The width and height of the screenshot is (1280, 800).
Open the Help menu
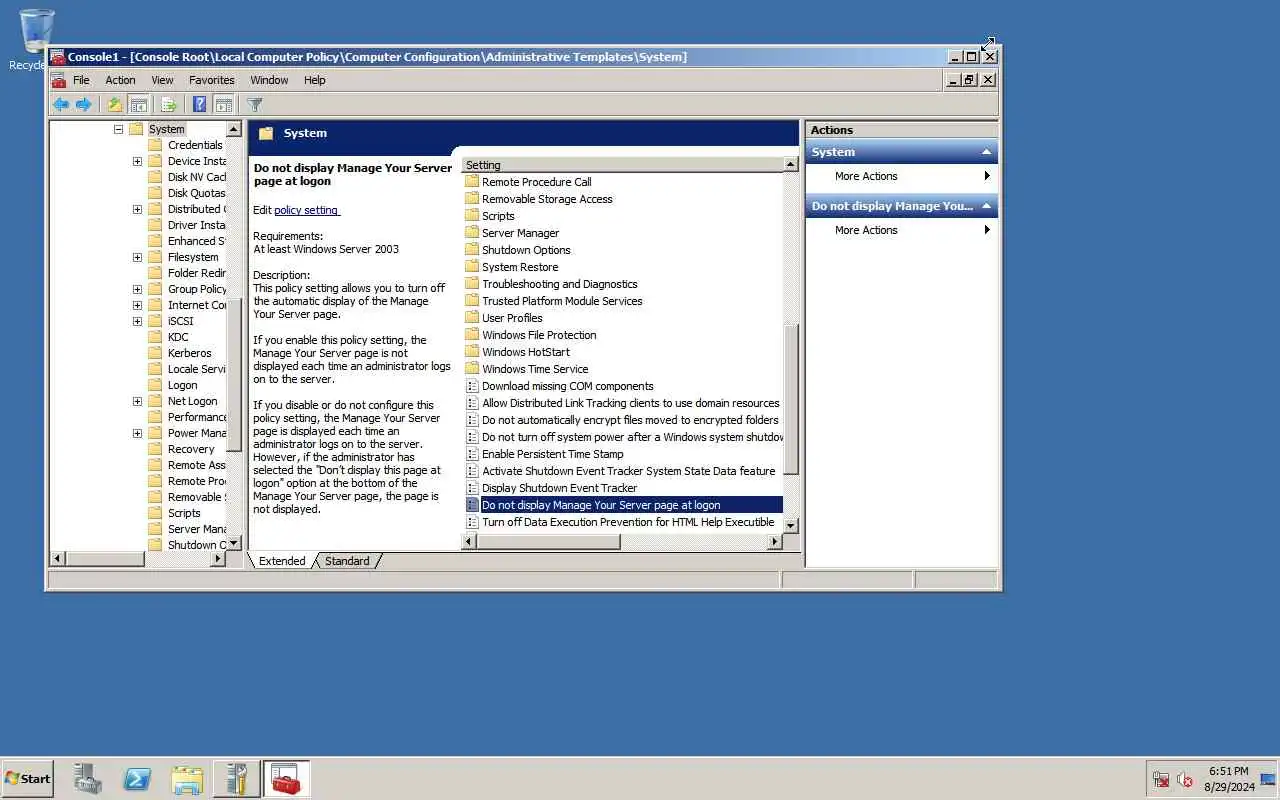(315, 80)
